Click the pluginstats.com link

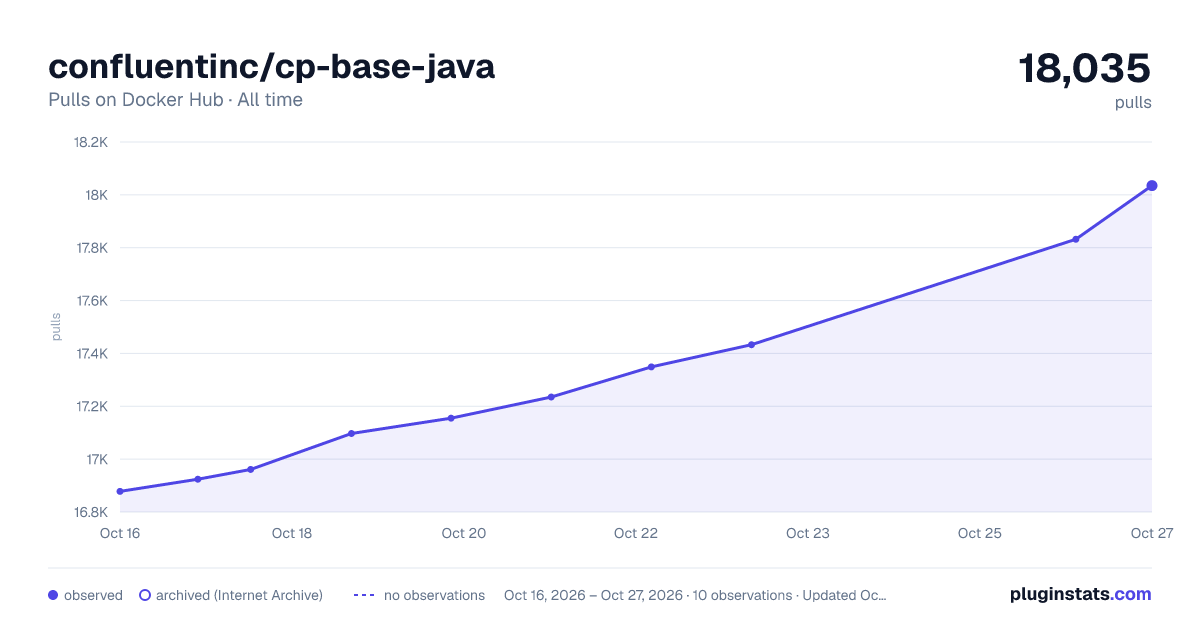pyautogui.click(x=1081, y=594)
